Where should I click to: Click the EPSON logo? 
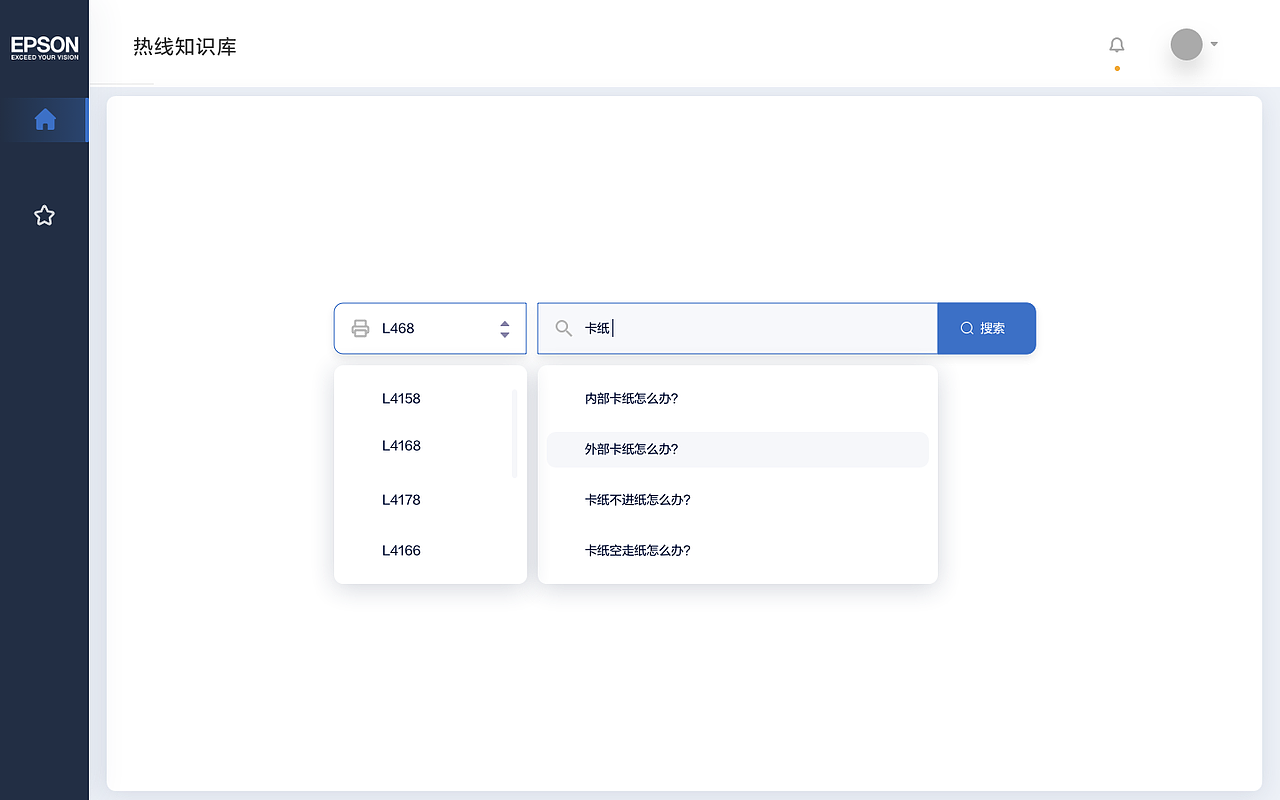click(x=45, y=47)
